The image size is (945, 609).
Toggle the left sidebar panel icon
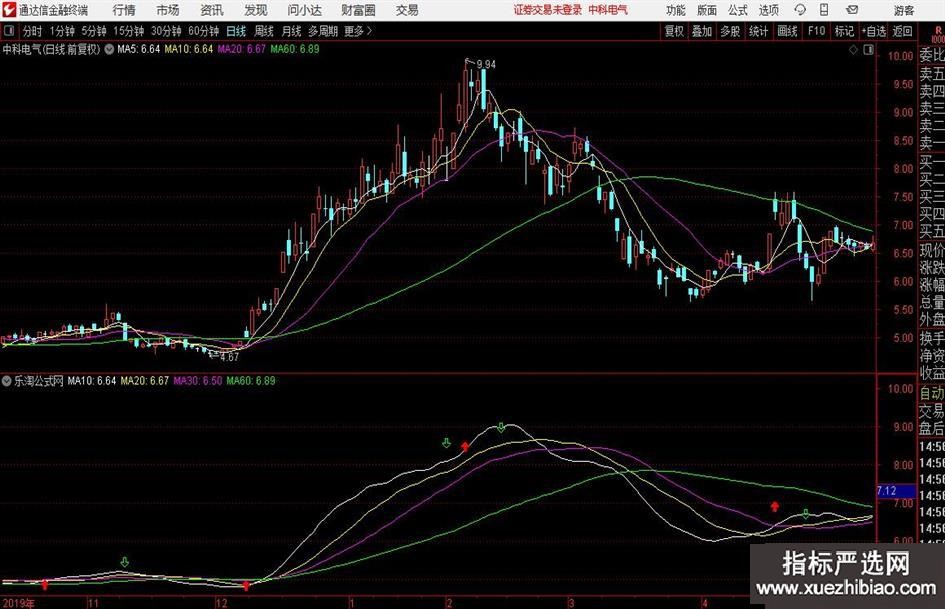click(x=8, y=31)
